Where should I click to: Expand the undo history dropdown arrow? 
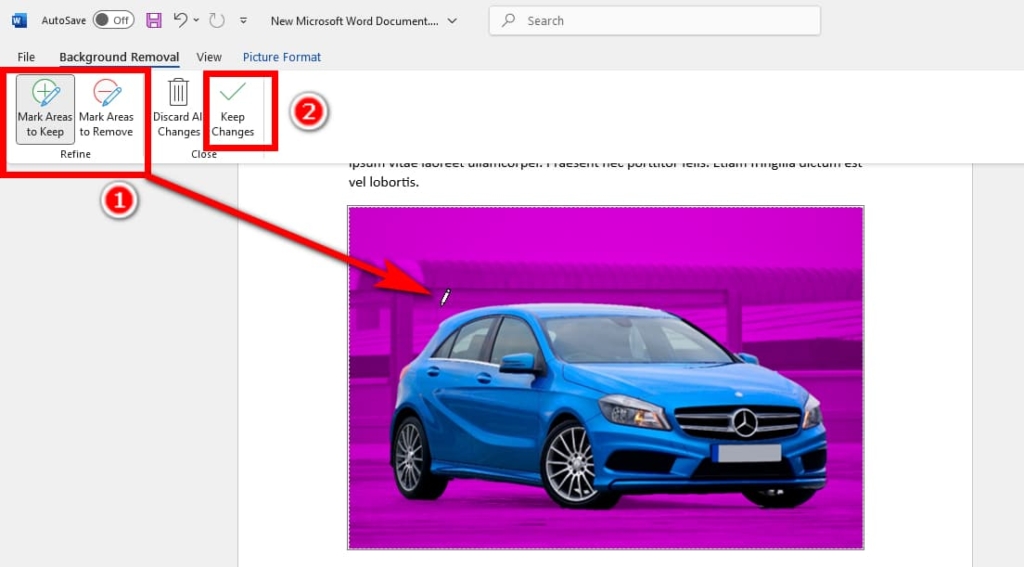196,20
